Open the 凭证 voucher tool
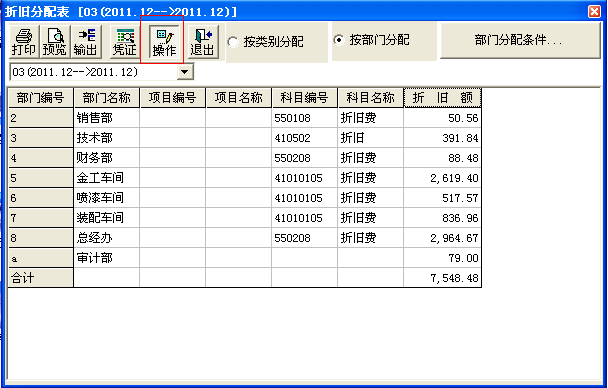608x388 pixels. point(124,42)
